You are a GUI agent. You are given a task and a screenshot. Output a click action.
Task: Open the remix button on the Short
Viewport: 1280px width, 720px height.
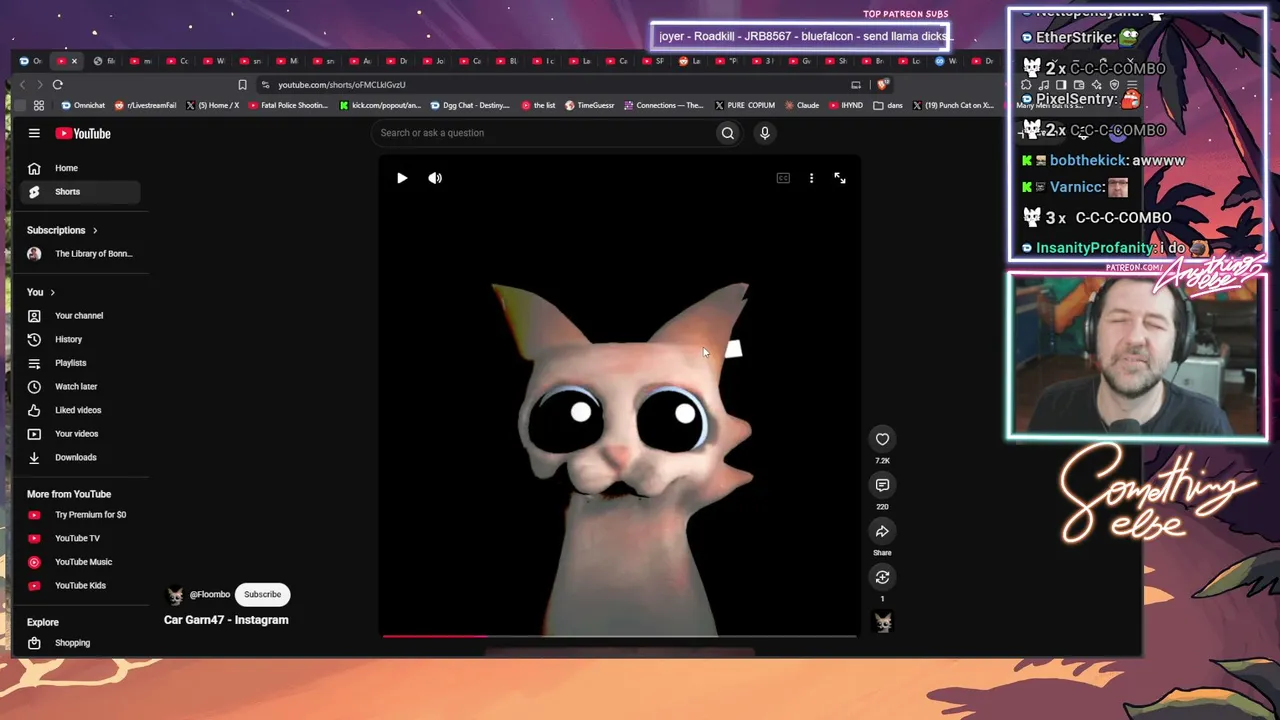tap(882, 577)
